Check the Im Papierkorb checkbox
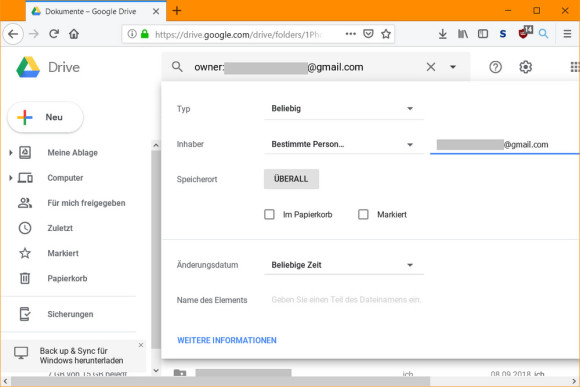Image resolution: width=580 pixels, height=387 pixels. [x=269, y=214]
